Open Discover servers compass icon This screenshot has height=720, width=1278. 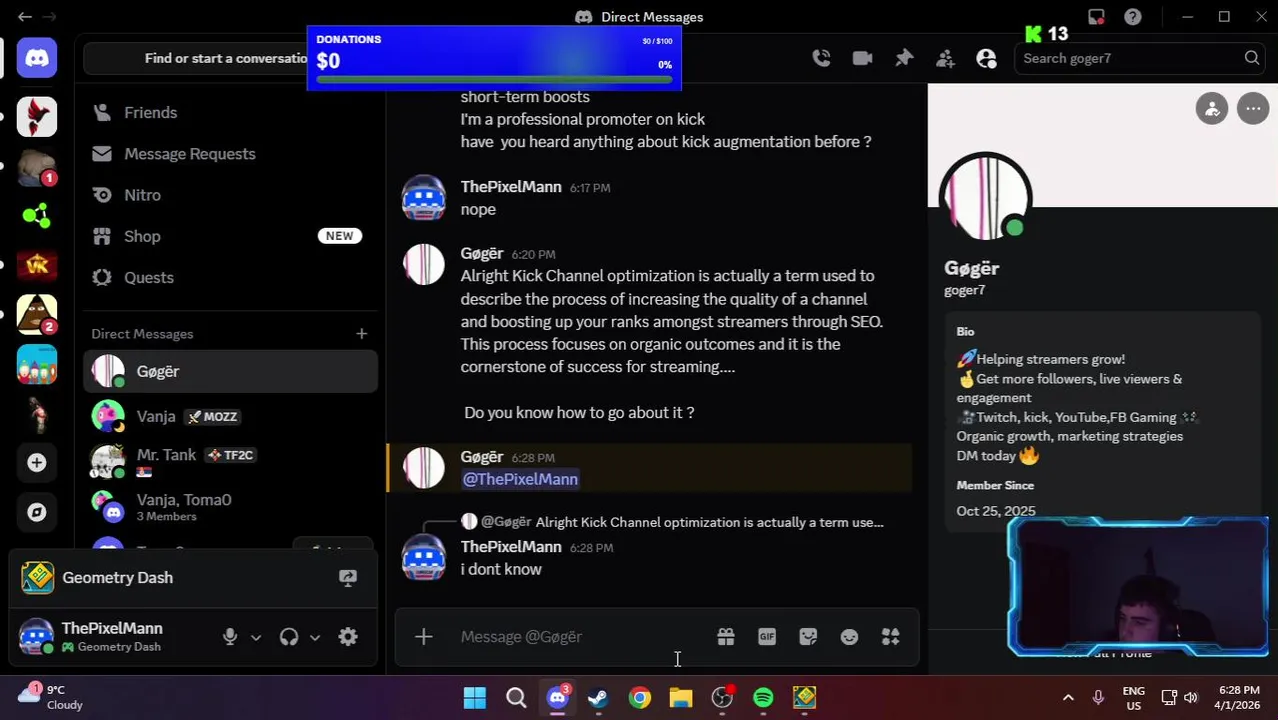[37, 512]
